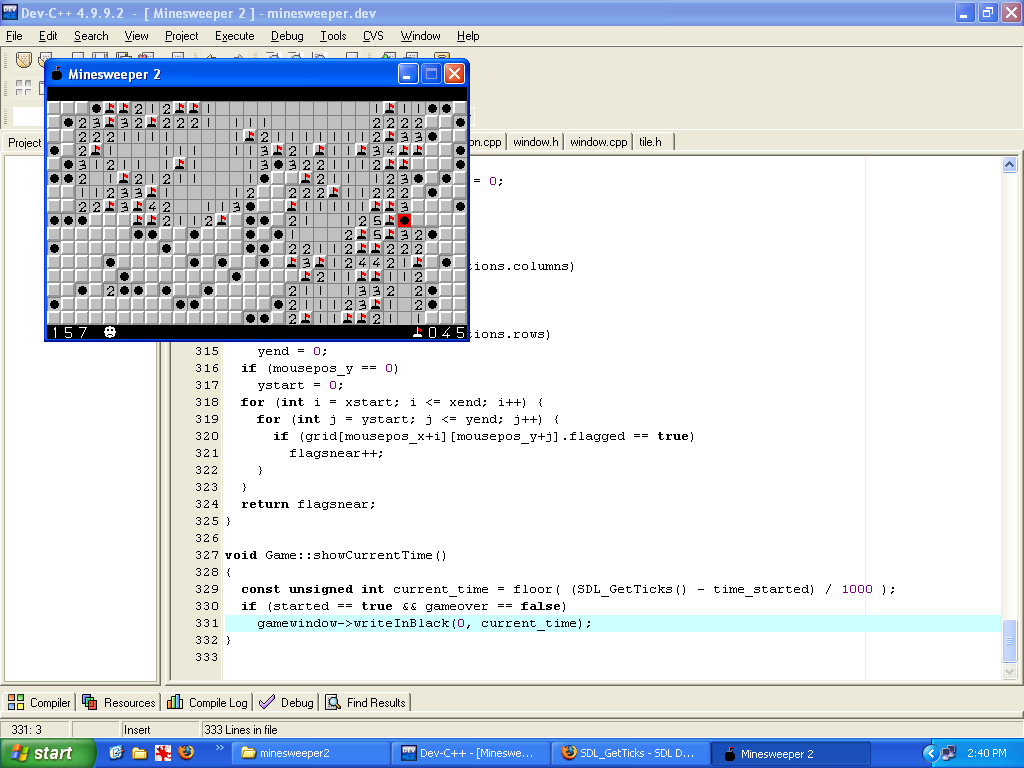Viewport: 1024px width, 768px height.
Task: Click the flag counter icon in Minesweeper
Action: [418, 332]
